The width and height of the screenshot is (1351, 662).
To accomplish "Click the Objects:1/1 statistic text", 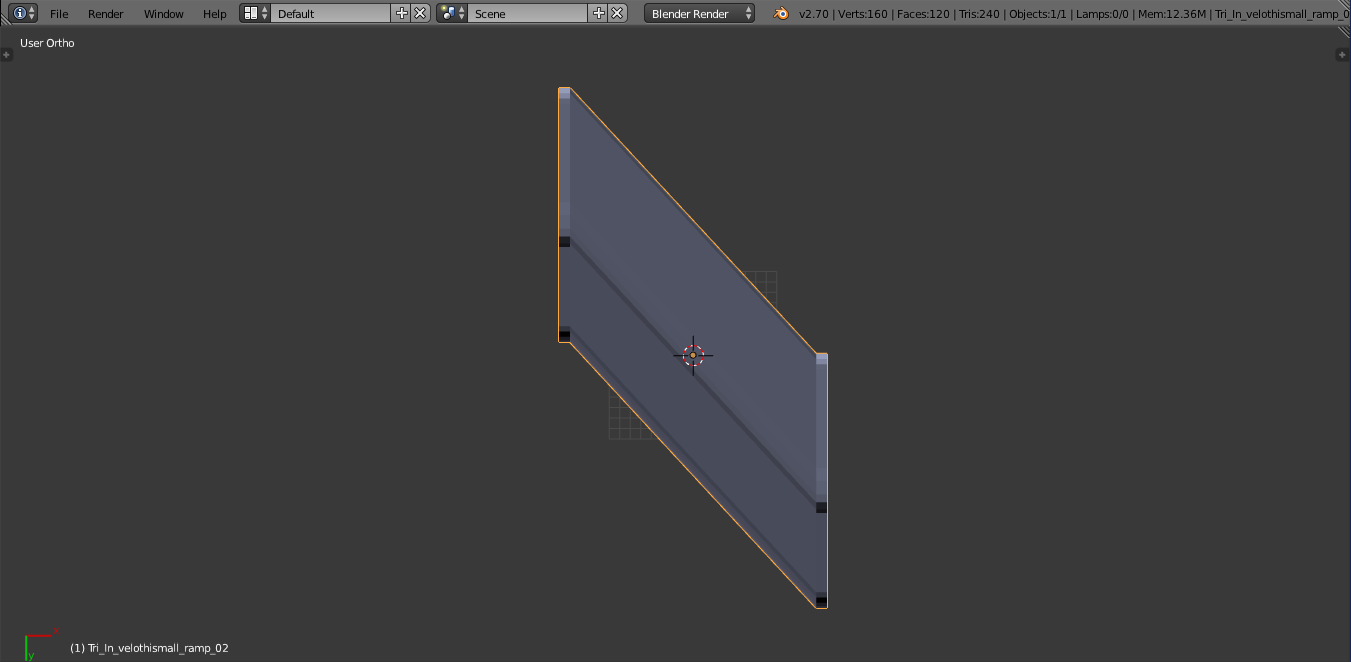I will point(1037,14).
